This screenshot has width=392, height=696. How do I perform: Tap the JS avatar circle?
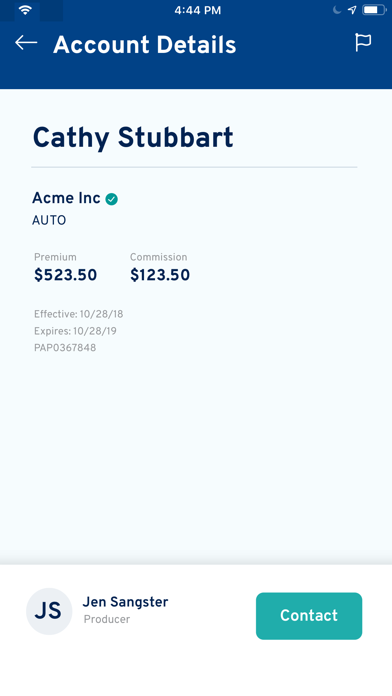point(49,611)
